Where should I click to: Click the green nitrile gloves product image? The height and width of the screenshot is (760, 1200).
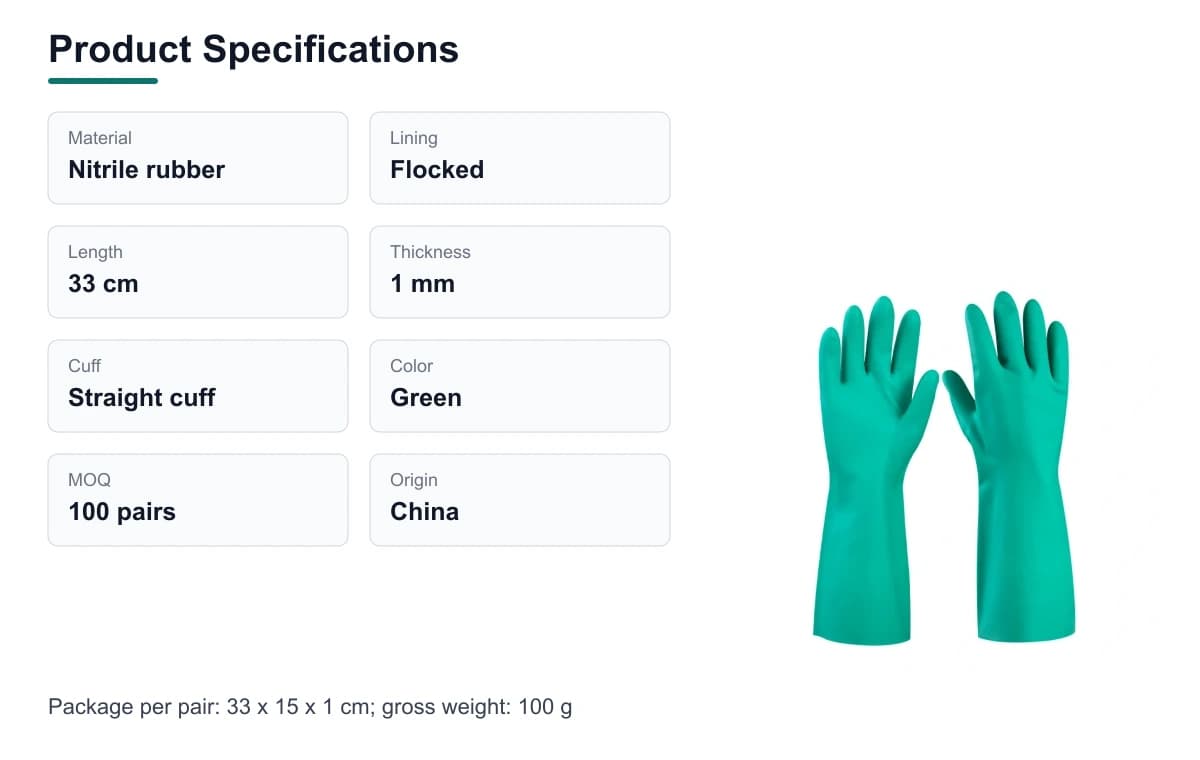pyautogui.click(x=945, y=468)
